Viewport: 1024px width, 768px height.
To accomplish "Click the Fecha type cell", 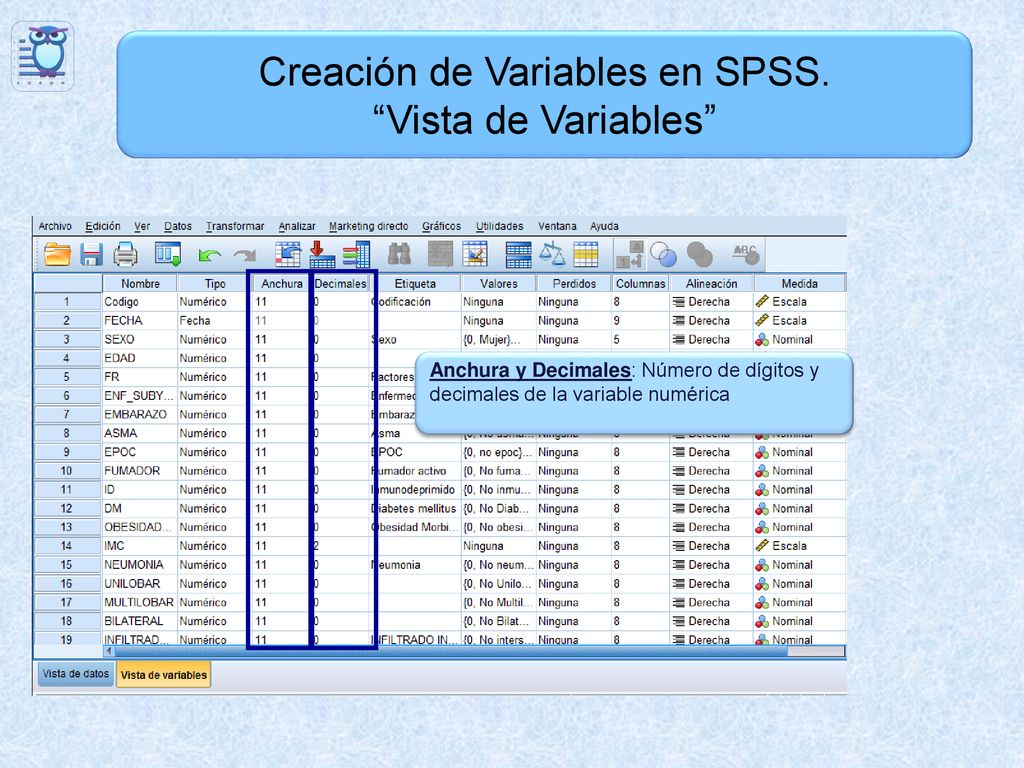I will (213, 321).
